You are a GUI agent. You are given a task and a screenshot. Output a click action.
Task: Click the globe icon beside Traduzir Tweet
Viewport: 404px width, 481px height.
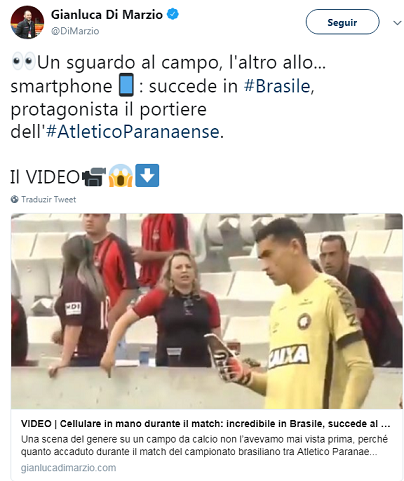pos(15,199)
